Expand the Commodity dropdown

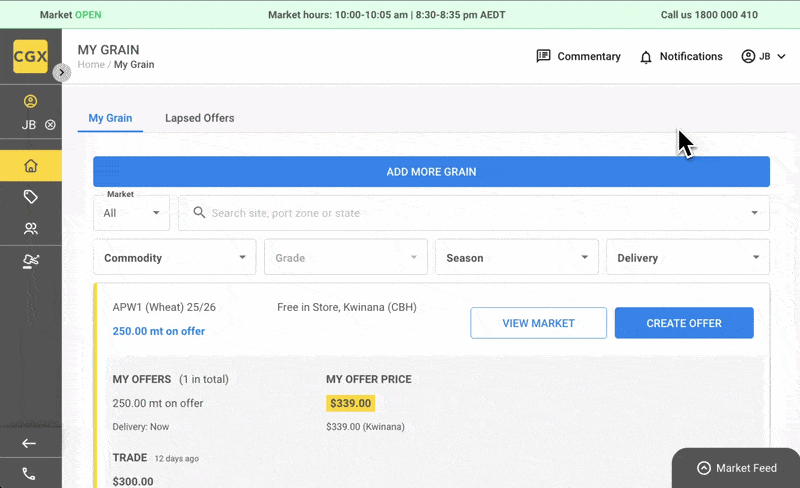174,258
